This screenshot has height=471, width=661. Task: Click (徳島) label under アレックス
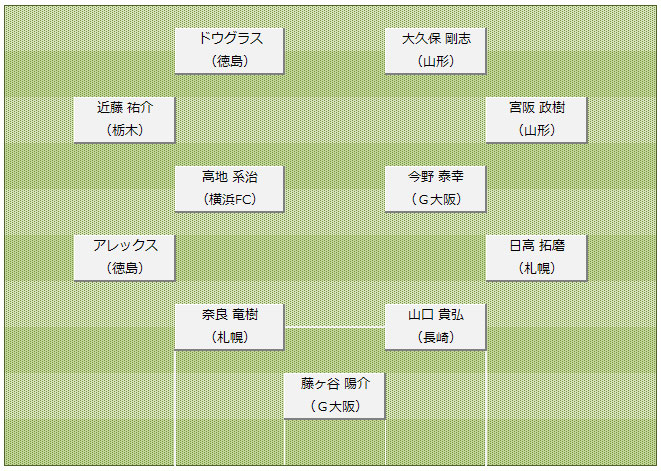(x=125, y=268)
